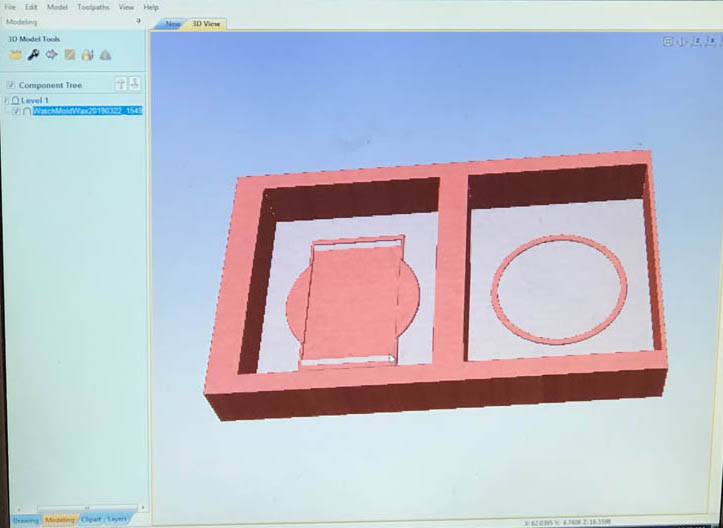This screenshot has height=528, width=723.
Task: Click the blue arrow 3D Model Tools icon
Action: [x=51, y=55]
